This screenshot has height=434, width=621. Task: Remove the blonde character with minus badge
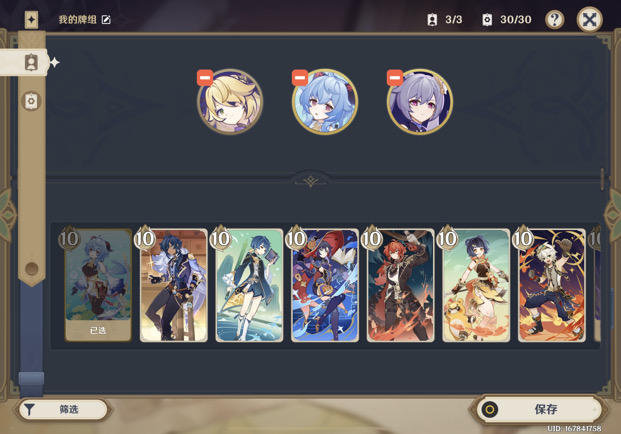(x=205, y=78)
